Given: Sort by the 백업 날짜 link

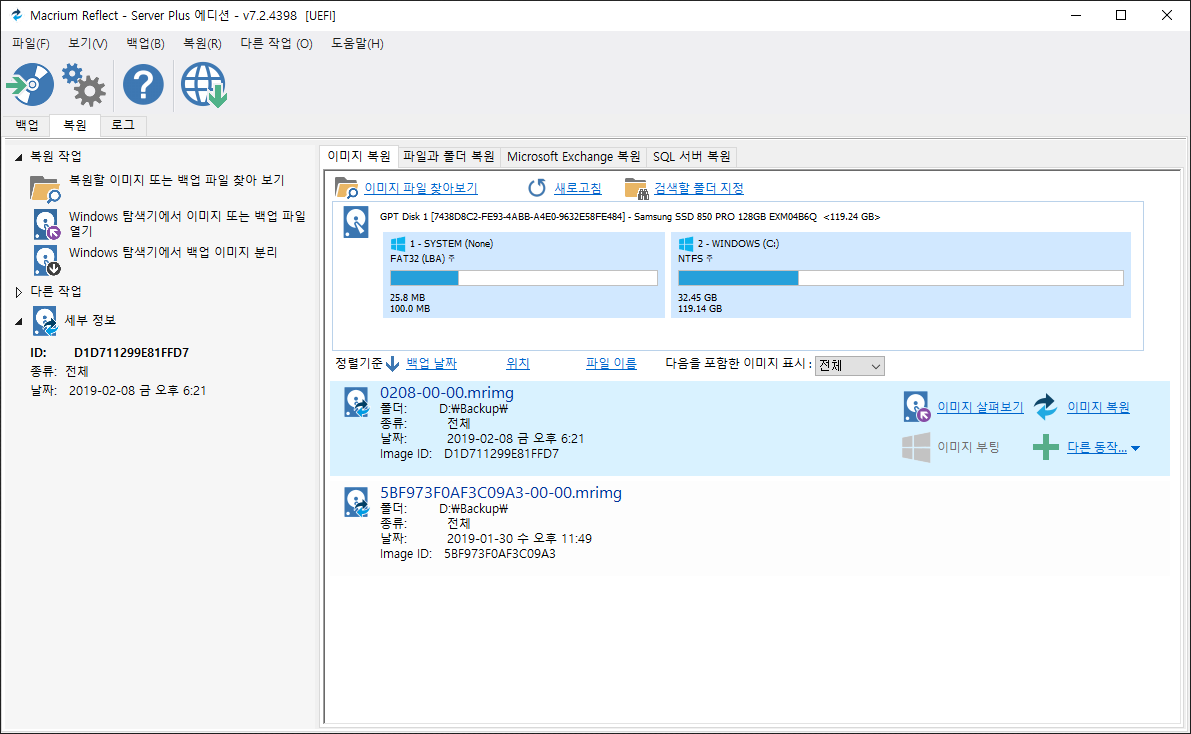Looking at the screenshot, I should 431,364.
